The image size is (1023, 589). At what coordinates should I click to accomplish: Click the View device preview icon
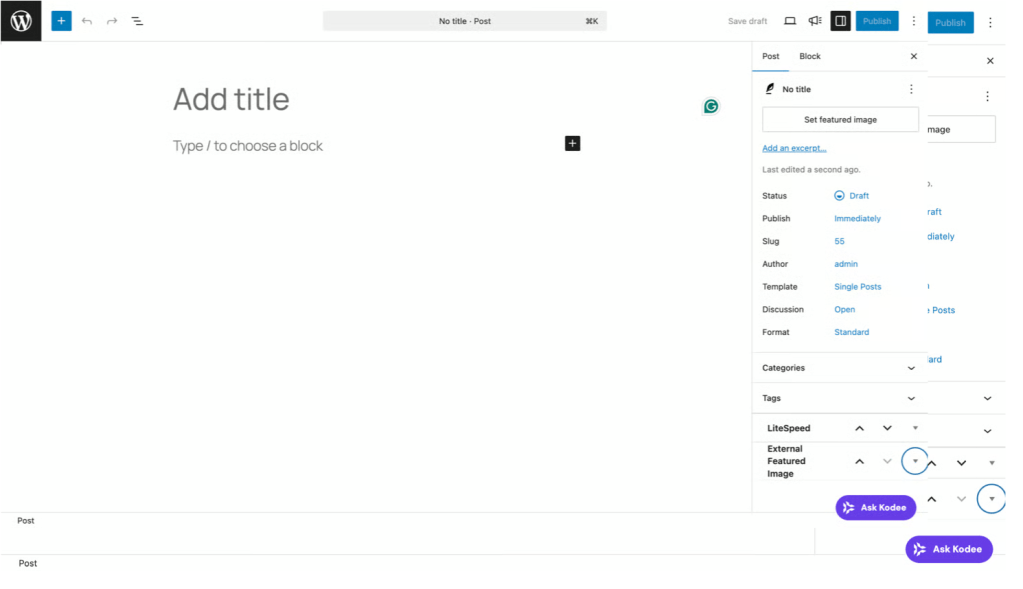point(790,21)
